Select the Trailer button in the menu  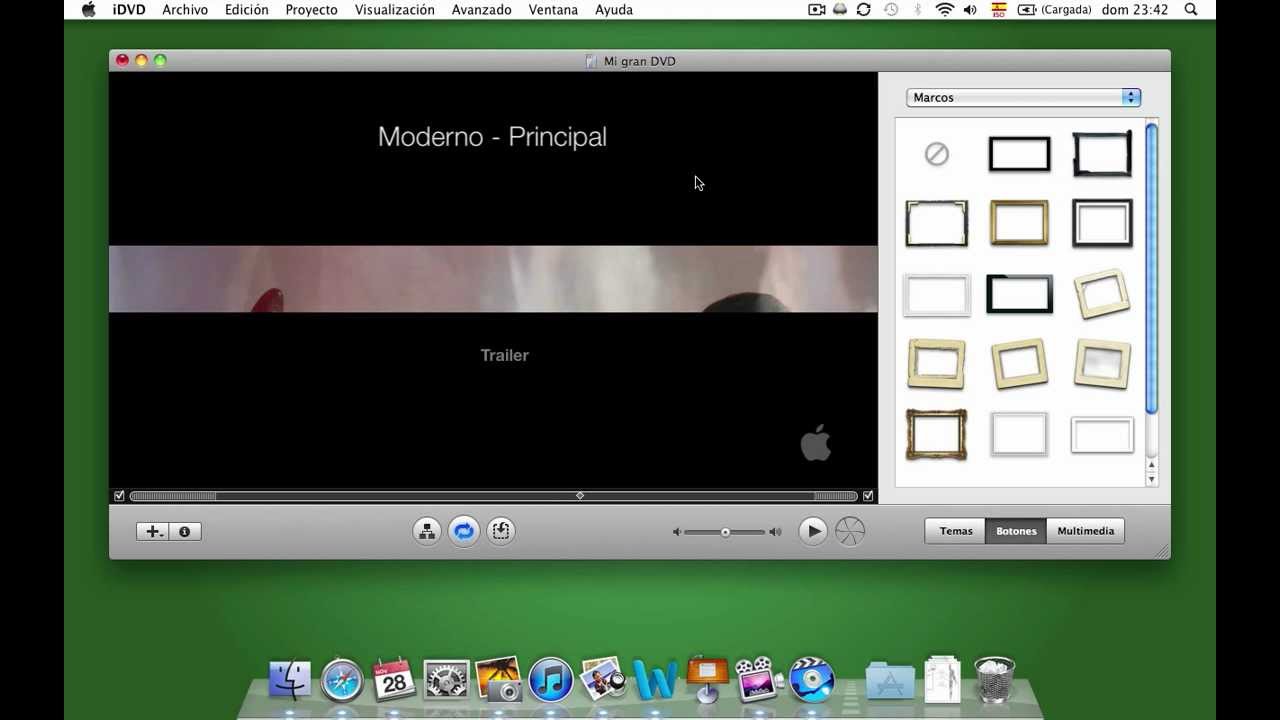coord(505,355)
